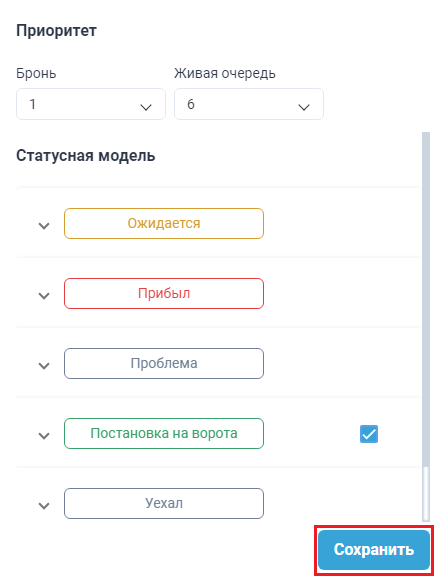Image resolution: width=434 pixels, height=579 pixels.
Task: Expand the Ожидается status row chevron
Action: [x=44, y=225]
